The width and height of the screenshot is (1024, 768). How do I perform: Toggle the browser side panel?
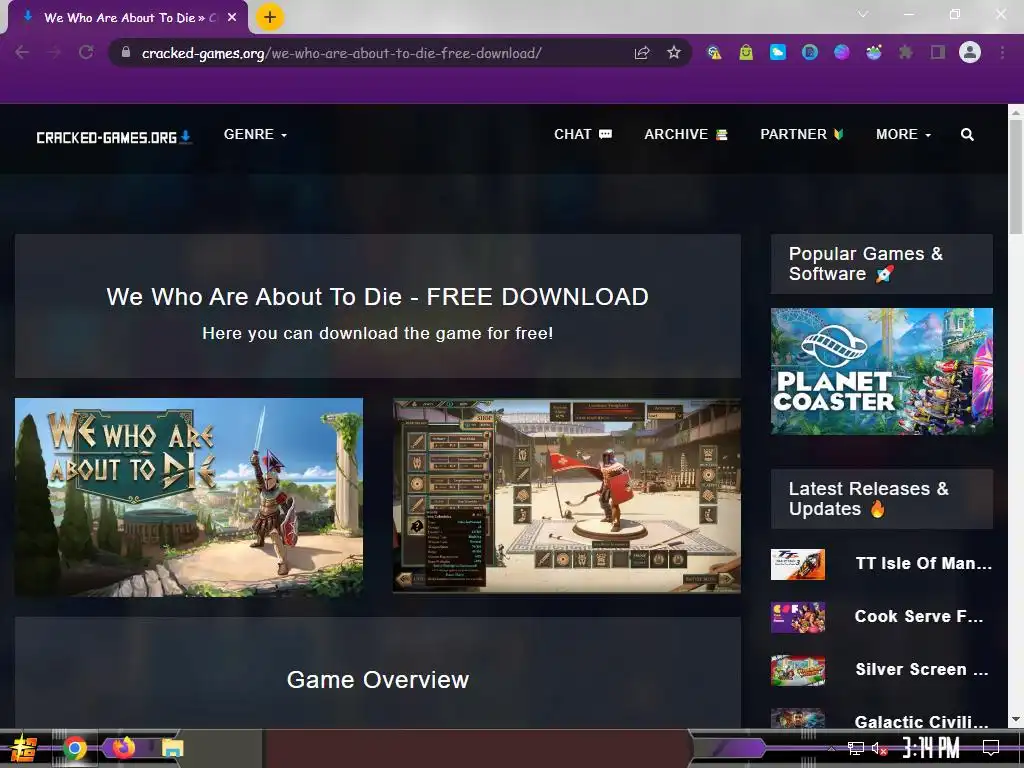[938, 53]
